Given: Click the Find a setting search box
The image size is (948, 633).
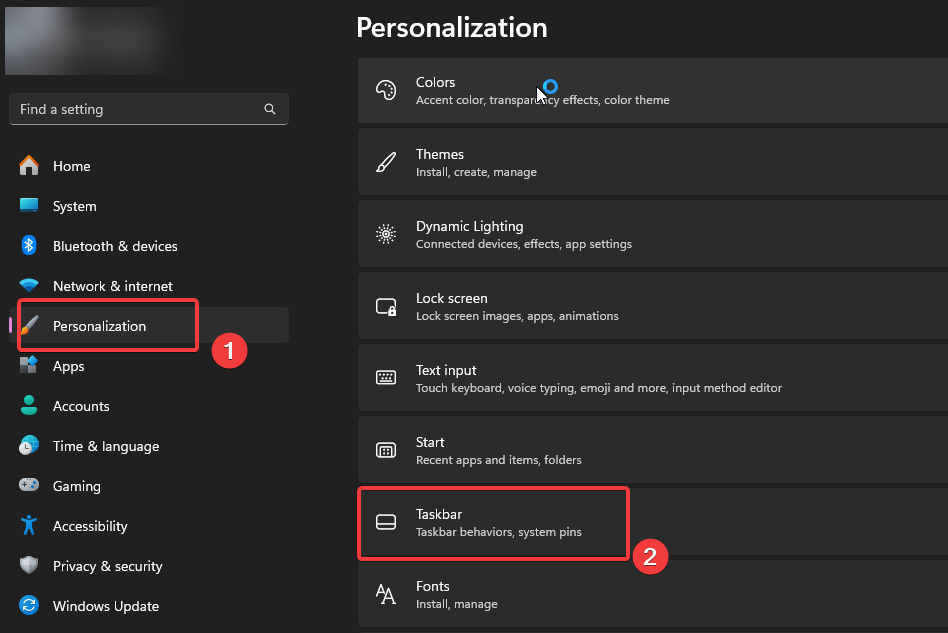Looking at the screenshot, I should (135, 109).
